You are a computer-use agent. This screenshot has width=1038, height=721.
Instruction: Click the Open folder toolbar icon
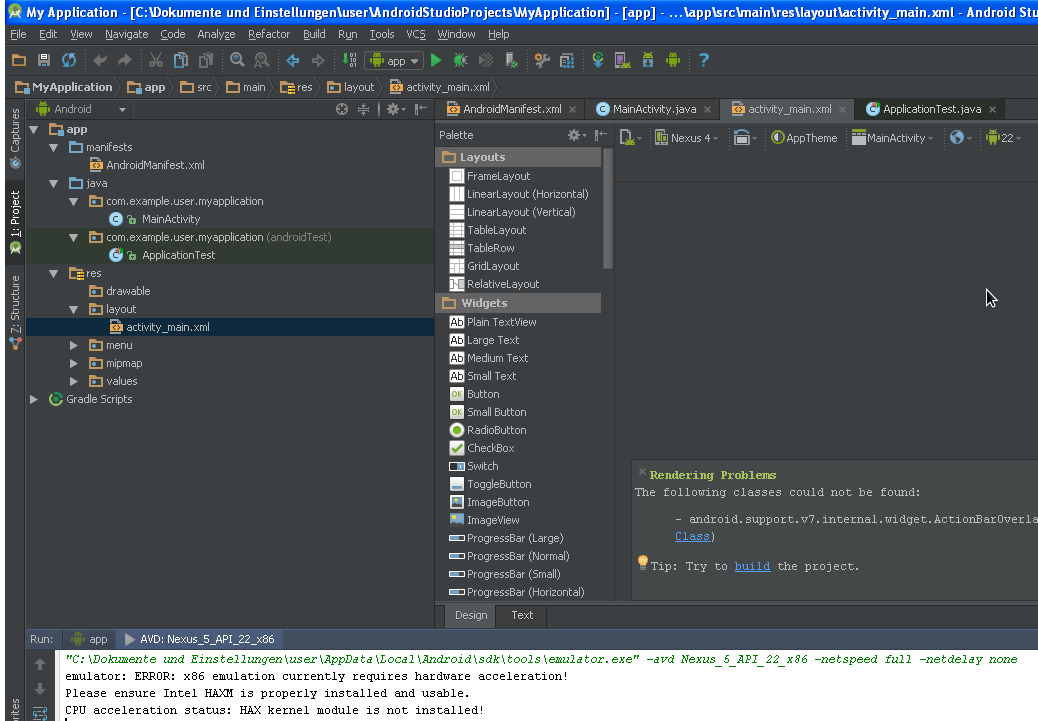tap(19, 60)
